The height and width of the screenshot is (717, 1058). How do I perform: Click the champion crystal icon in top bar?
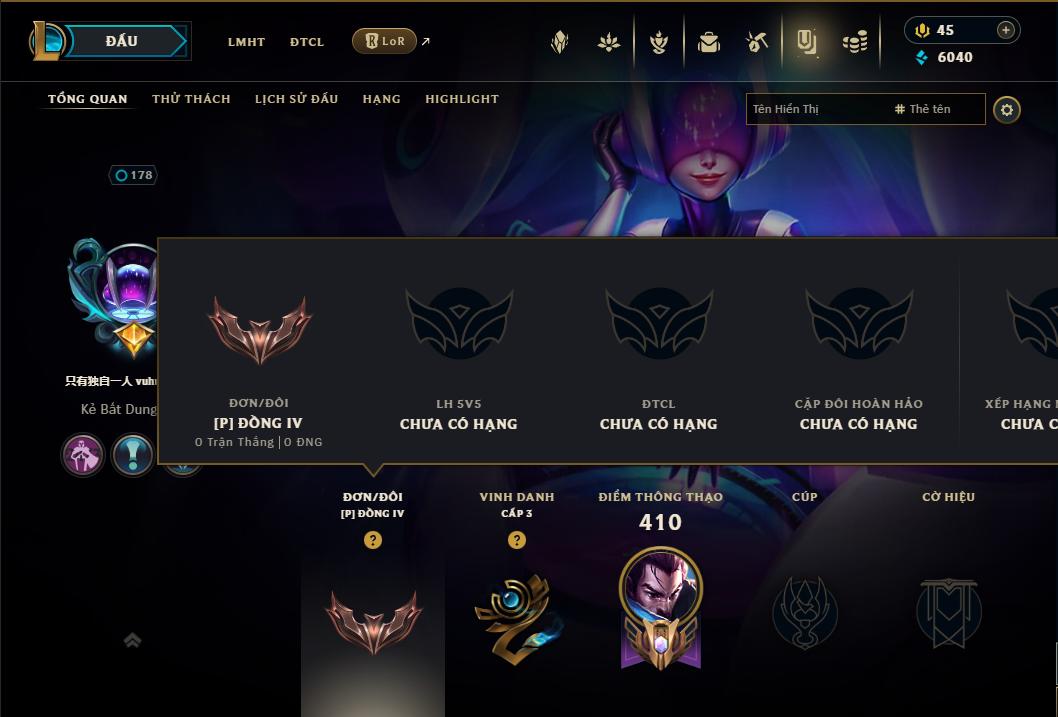tap(559, 42)
